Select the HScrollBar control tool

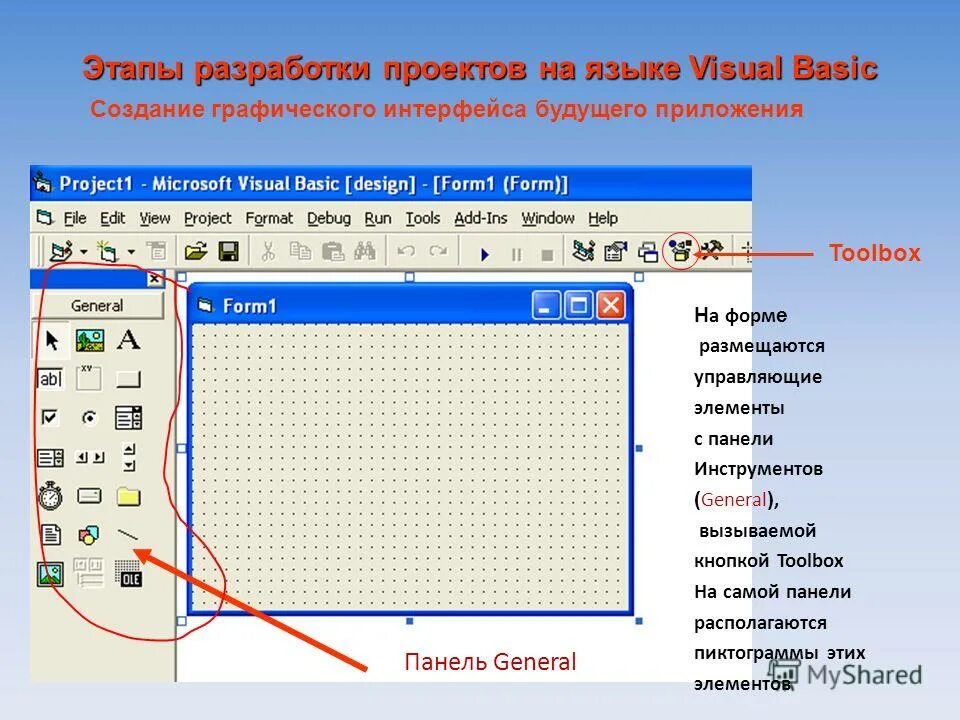coord(89,457)
